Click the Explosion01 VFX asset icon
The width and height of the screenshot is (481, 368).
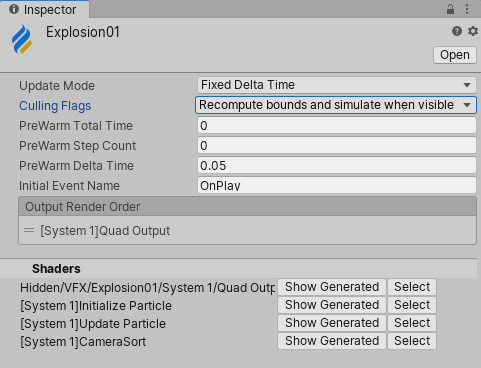point(22,39)
